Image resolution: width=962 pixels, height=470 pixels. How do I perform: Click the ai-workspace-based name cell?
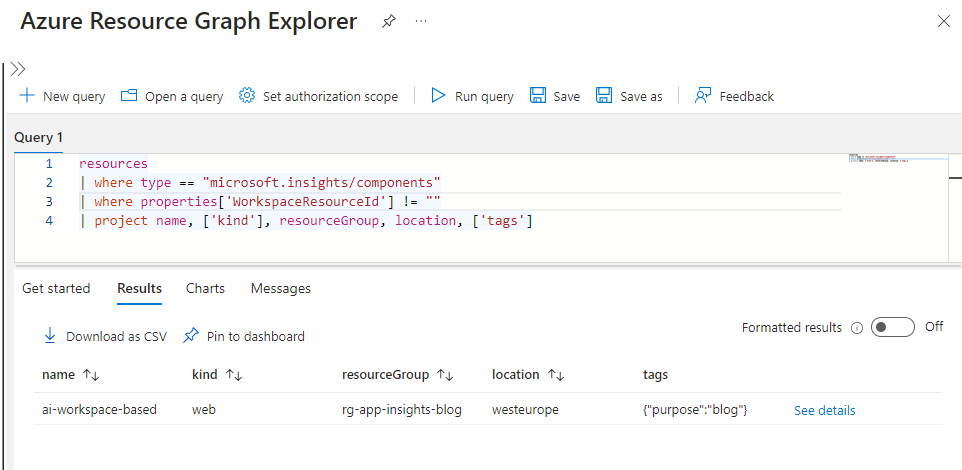[x=99, y=409]
